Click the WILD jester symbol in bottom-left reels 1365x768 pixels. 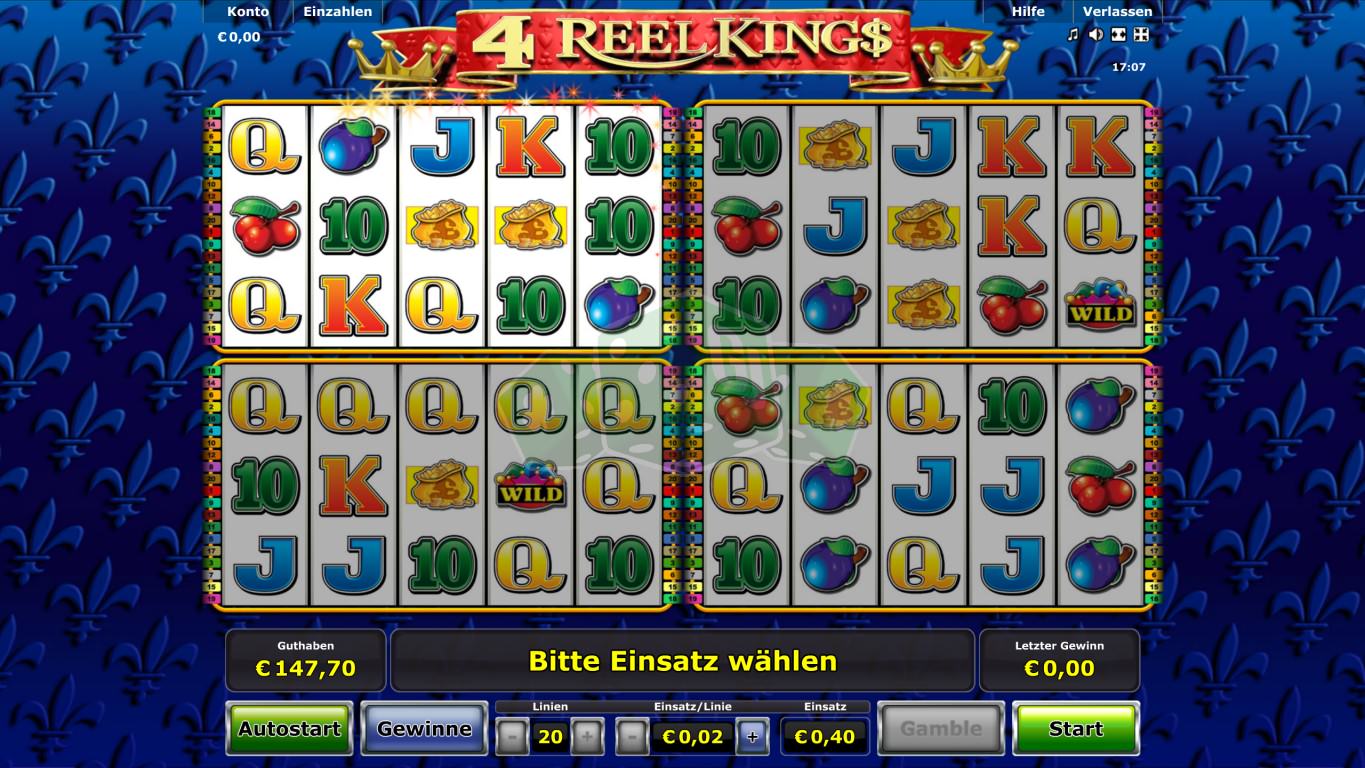(x=530, y=484)
